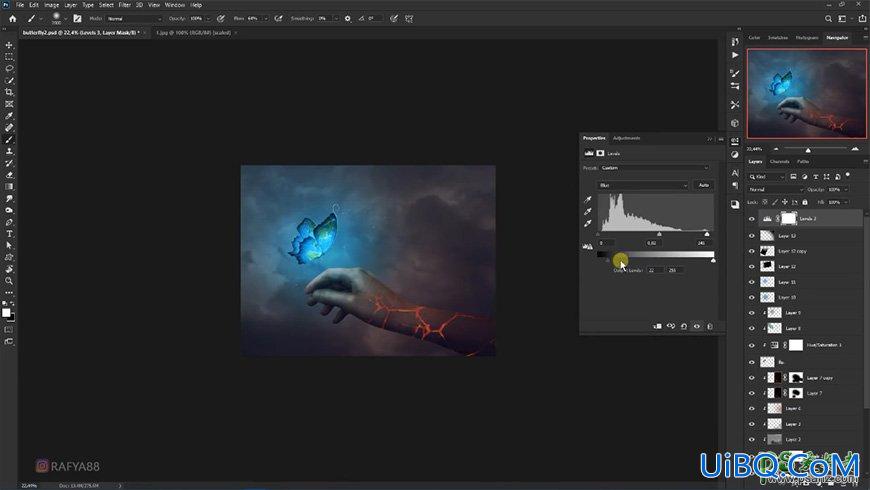The width and height of the screenshot is (870, 490).
Task: Click the foreground color swatch
Action: [6, 313]
